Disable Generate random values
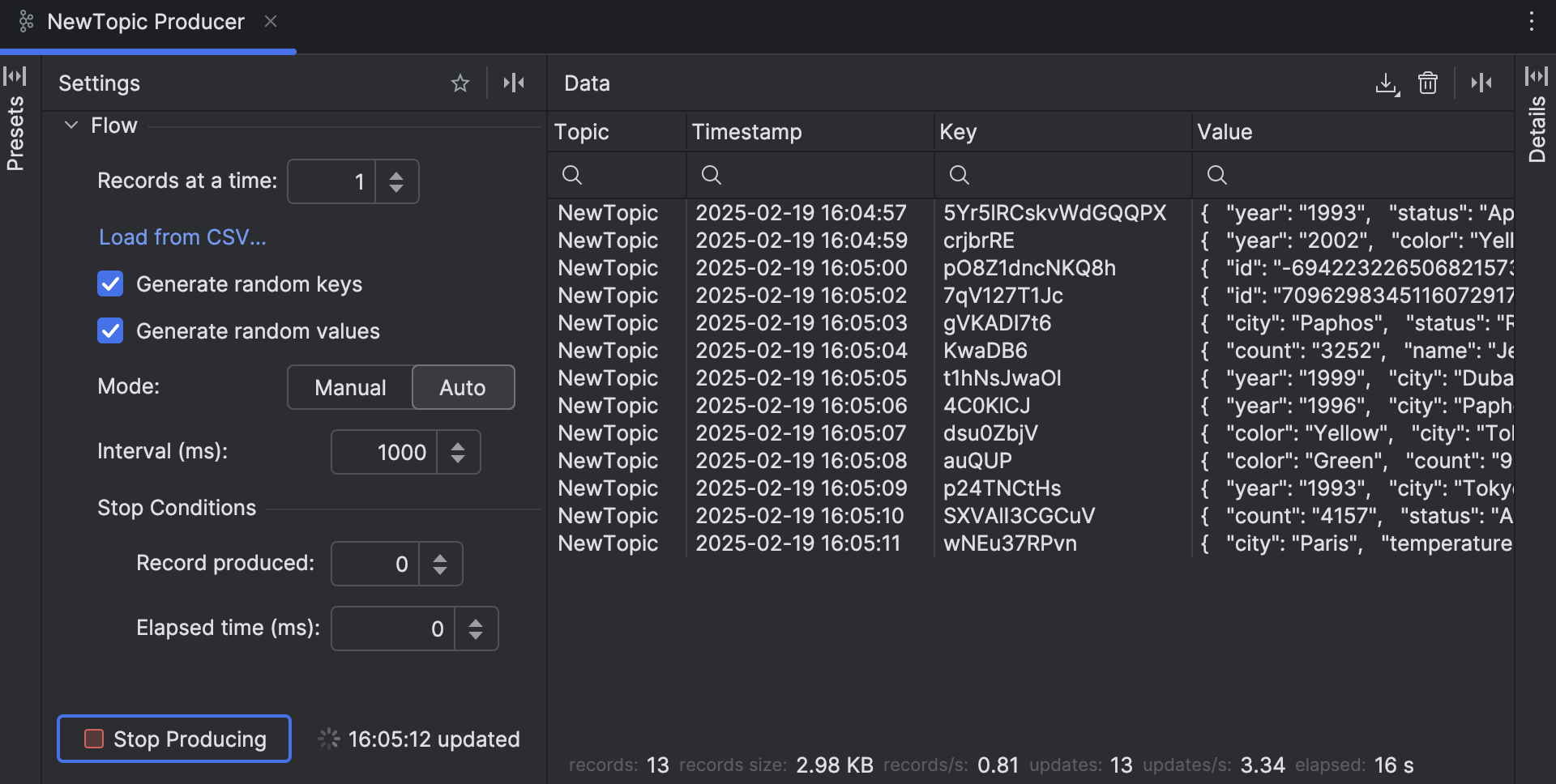The height and width of the screenshot is (784, 1556). coord(110,330)
